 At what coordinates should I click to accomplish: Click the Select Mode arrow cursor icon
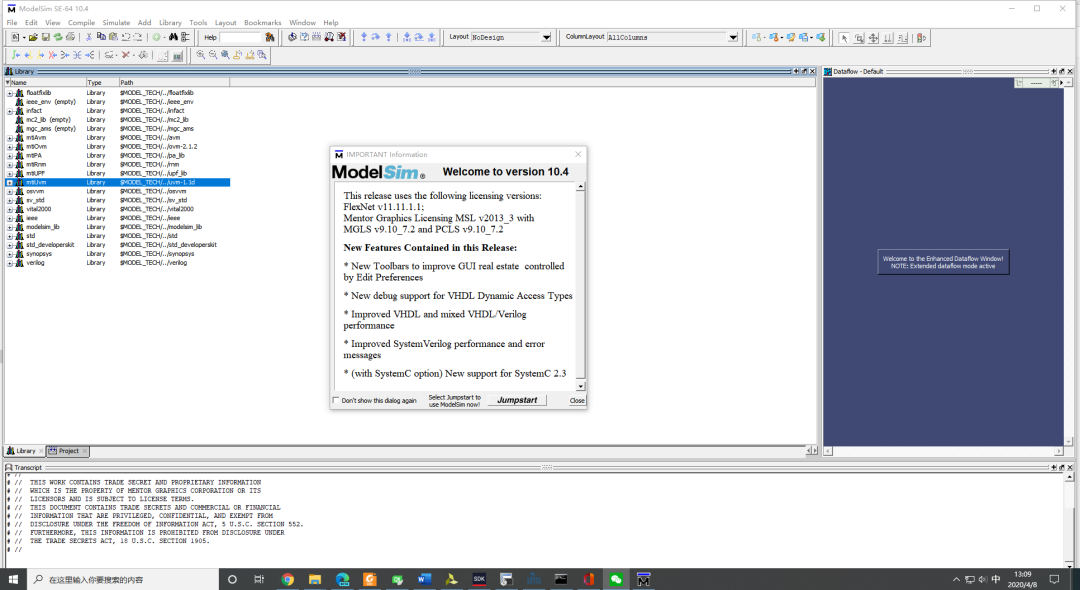click(844, 38)
